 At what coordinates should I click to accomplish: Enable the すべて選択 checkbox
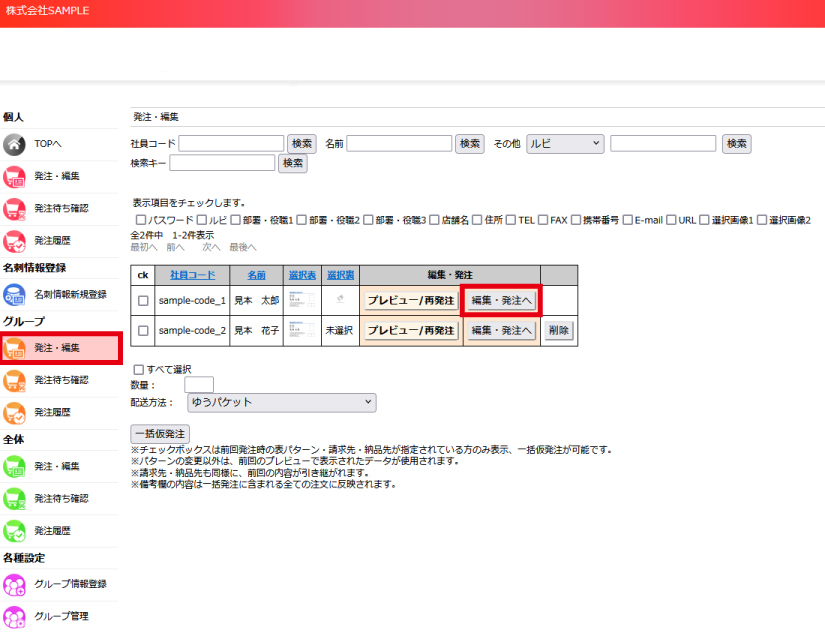tap(138, 369)
